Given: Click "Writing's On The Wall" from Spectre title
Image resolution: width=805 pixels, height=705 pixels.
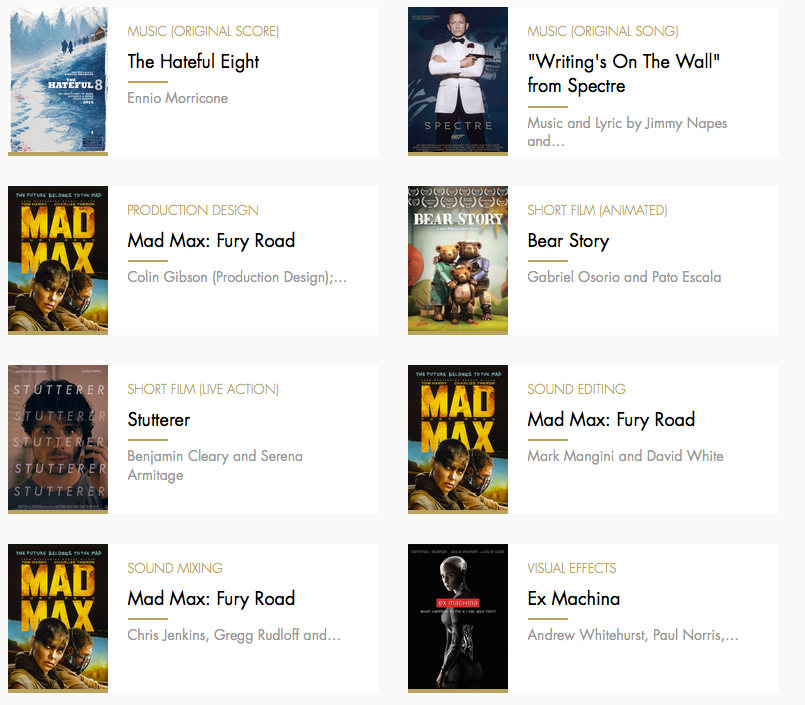Looking at the screenshot, I should point(624,73).
